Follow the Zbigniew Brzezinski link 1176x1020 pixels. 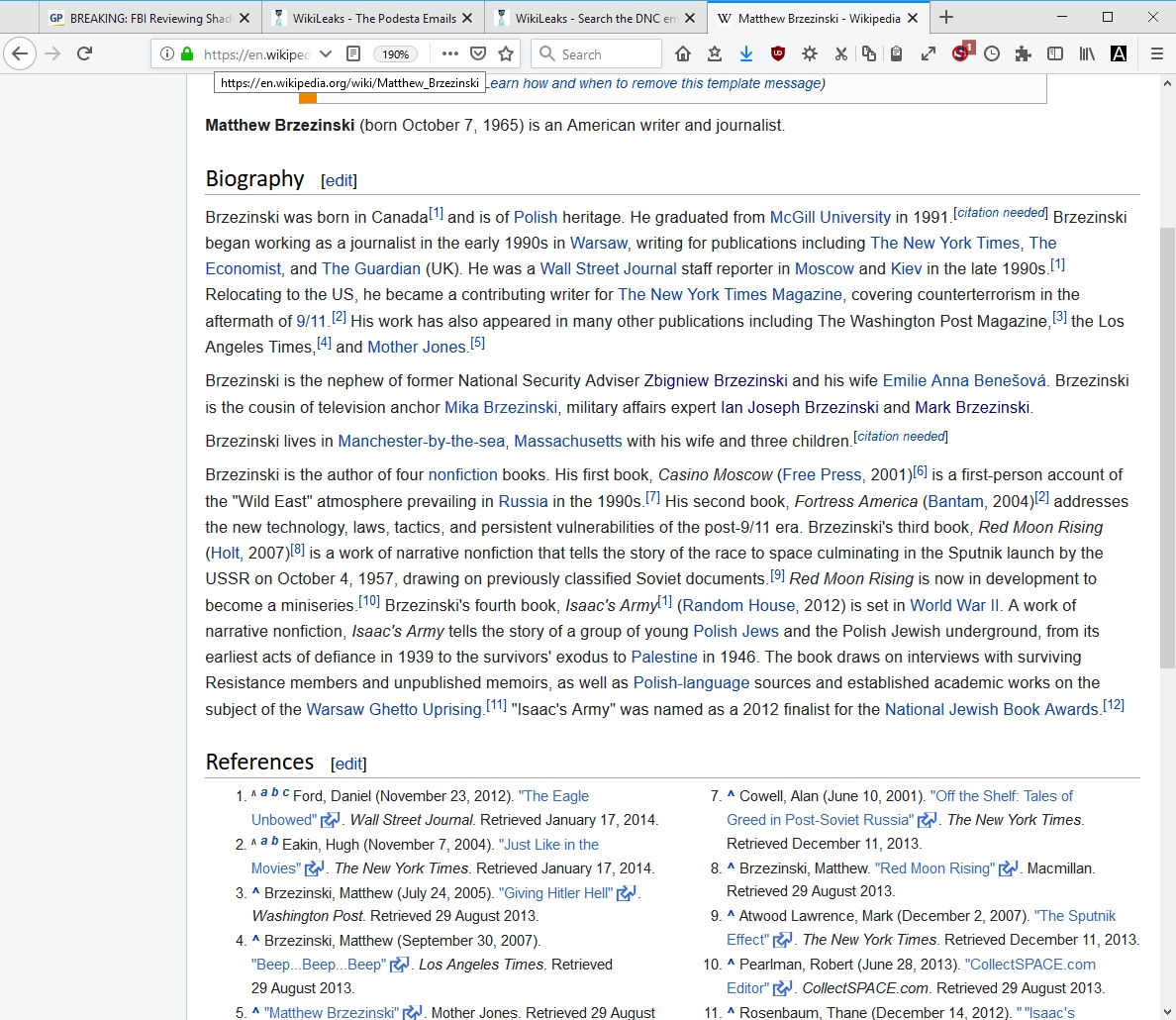point(716,380)
